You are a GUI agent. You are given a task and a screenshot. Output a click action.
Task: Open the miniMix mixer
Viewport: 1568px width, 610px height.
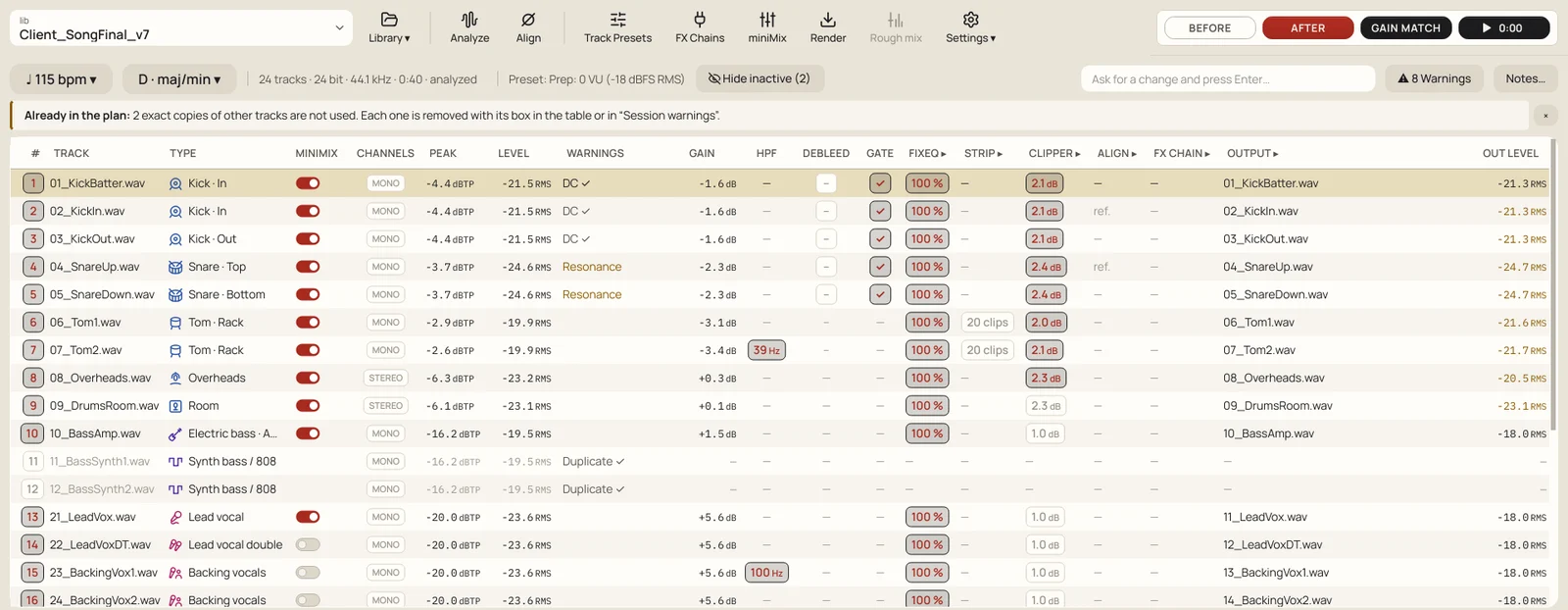[767, 27]
